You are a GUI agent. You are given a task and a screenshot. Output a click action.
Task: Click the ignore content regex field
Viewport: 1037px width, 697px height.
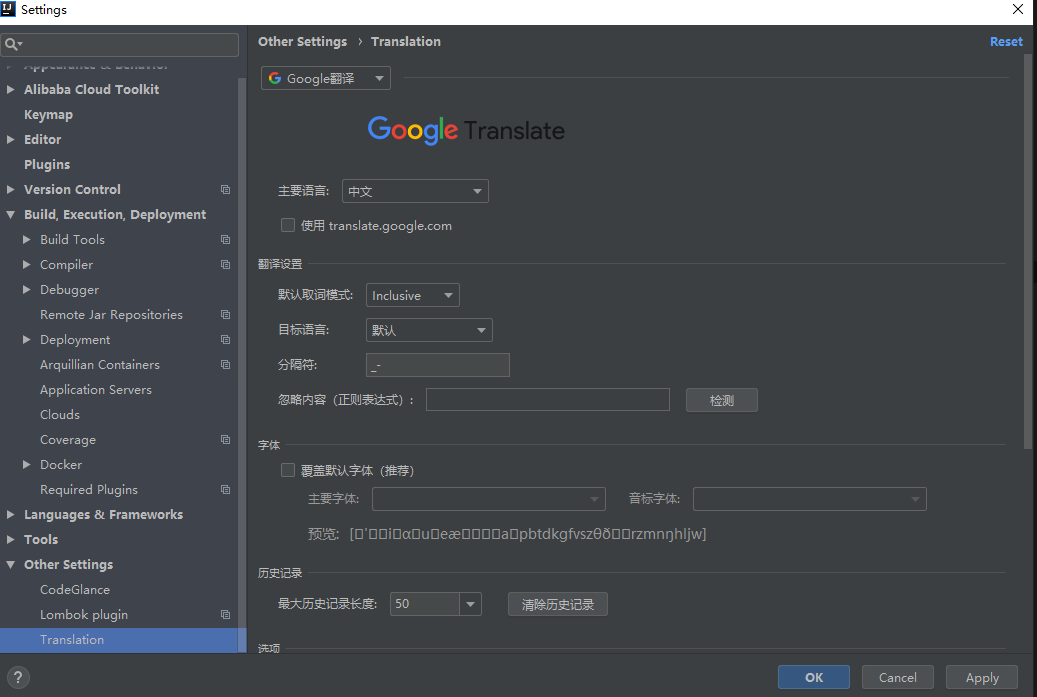[548, 399]
